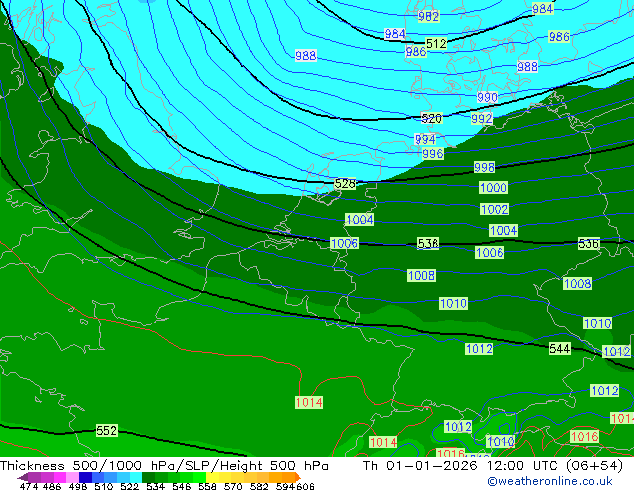Pick the dark blue legend swatch above 498
This screenshot has height=490, width=634.
tap(85, 477)
